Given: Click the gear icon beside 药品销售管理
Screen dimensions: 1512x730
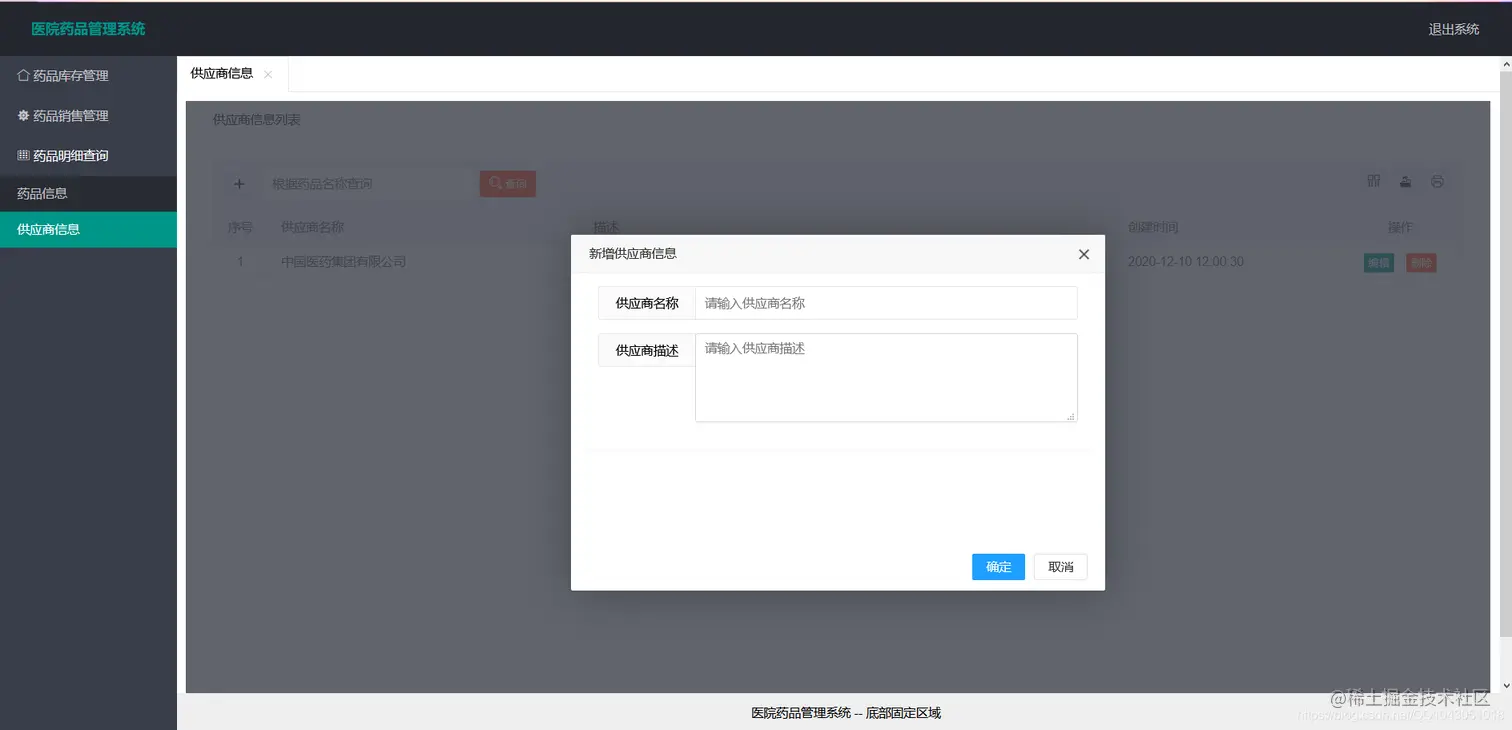Looking at the screenshot, I should [23, 115].
